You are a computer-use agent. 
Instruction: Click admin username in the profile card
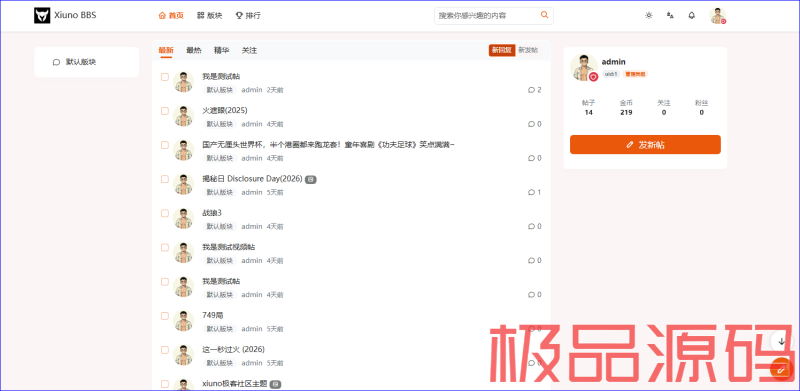click(x=614, y=62)
